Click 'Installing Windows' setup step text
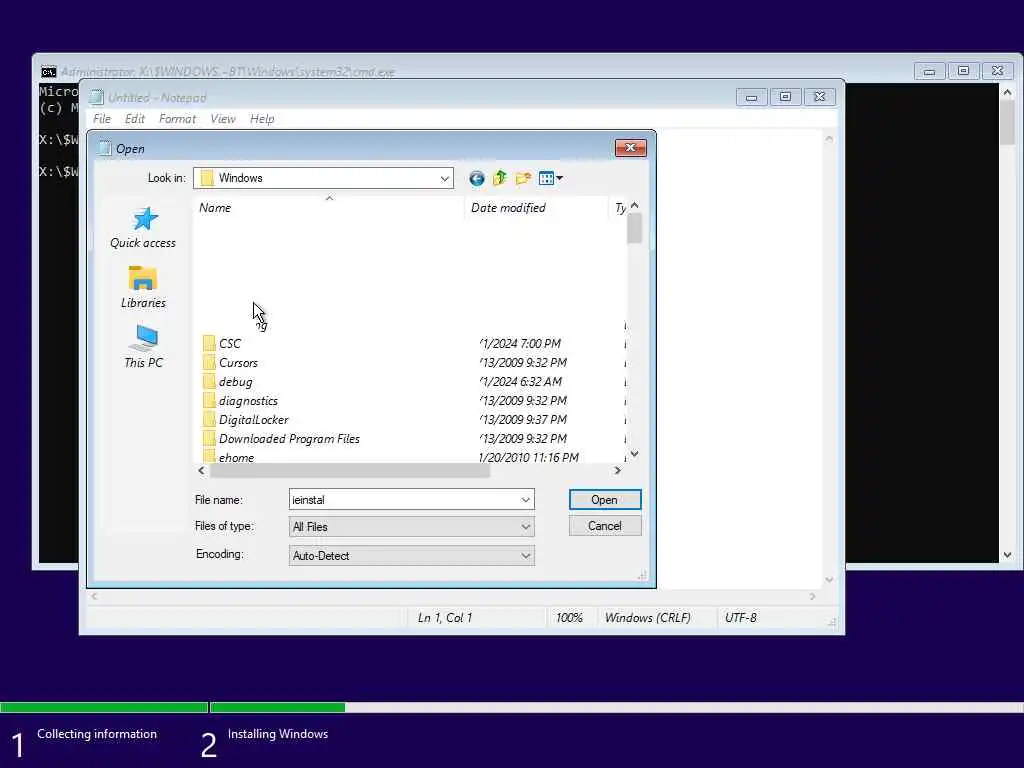Screen dimensions: 1024x768 278,734
